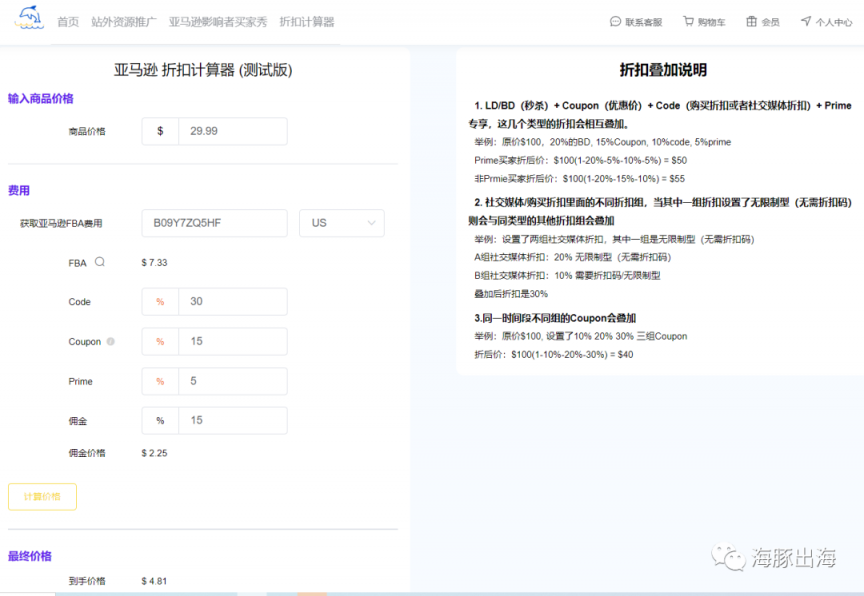Click the percent sign beside Coupon field
Screen dimensions: 864x596
160,342
